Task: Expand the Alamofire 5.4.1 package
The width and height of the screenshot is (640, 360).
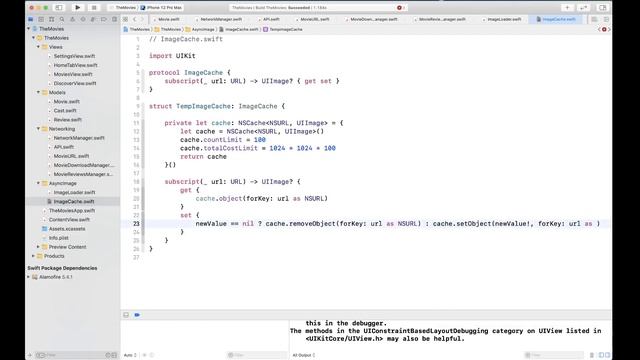Action: [x=29, y=277]
